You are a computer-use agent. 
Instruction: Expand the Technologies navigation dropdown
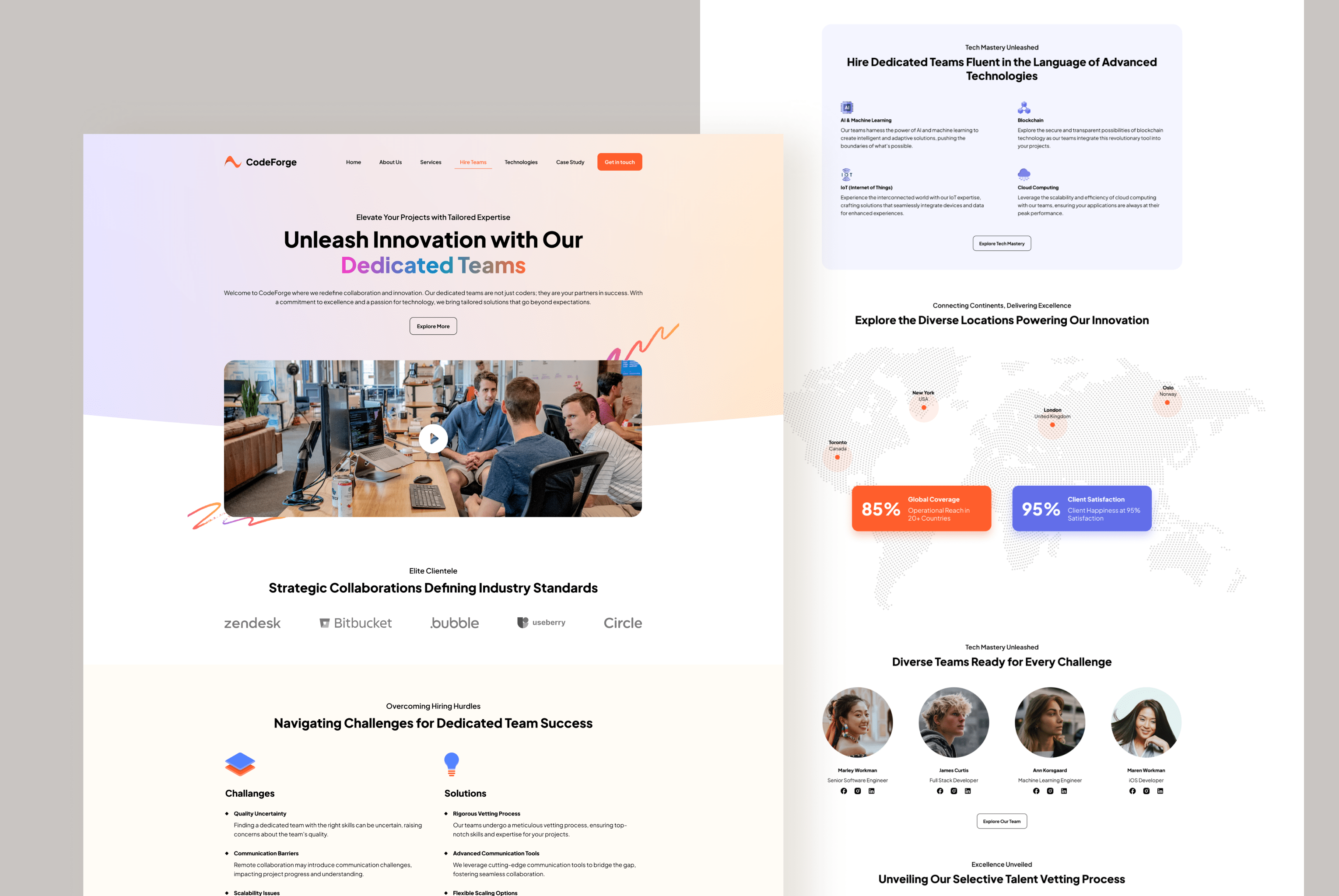pyautogui.click(x=519, y=162)
